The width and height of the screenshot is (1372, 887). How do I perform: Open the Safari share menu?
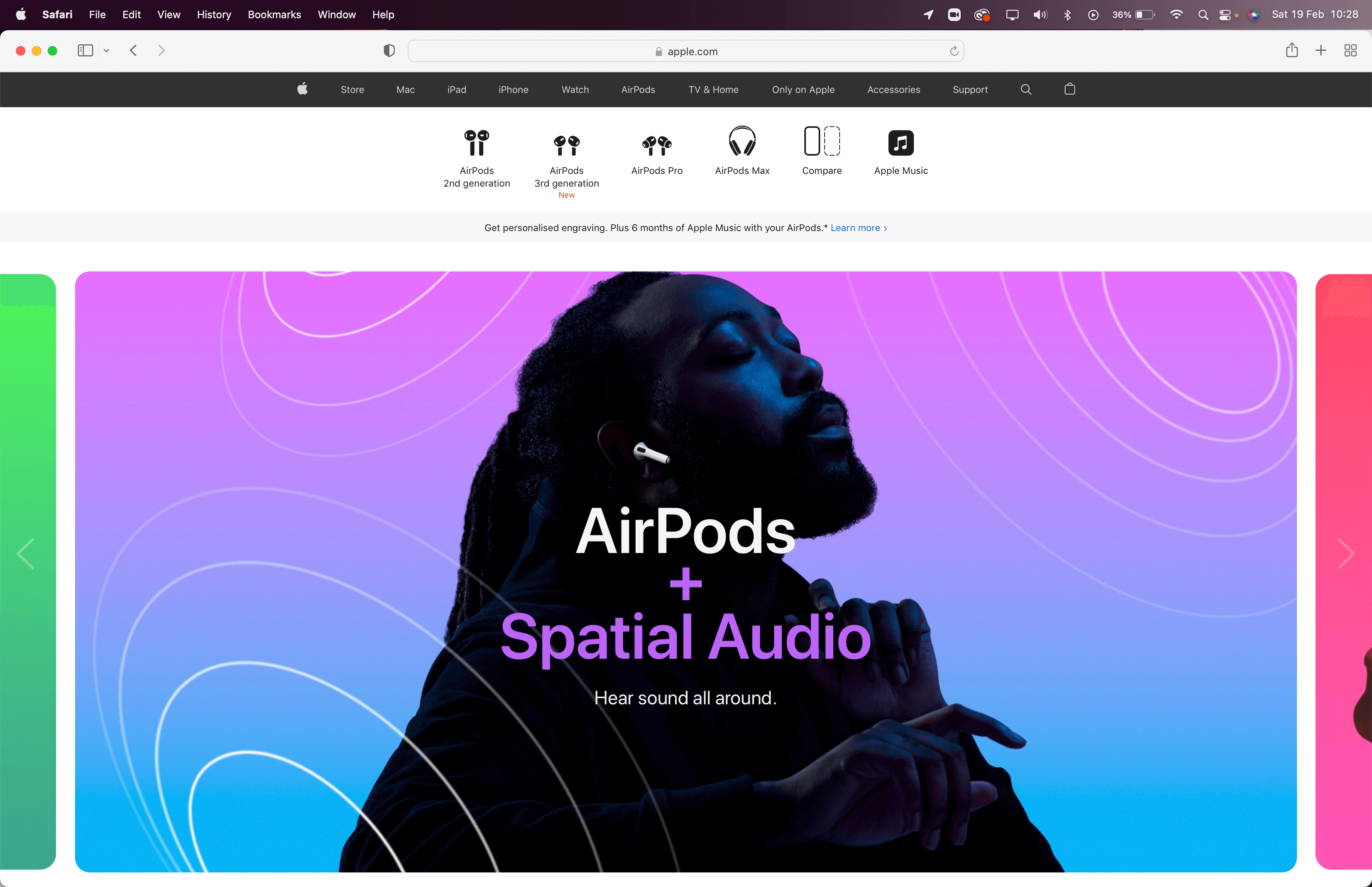[1291, 50]
